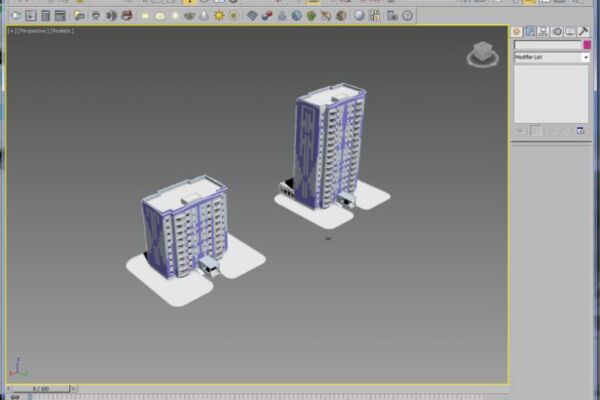Click the grey teapot primitive icon

tap(189, 16)
